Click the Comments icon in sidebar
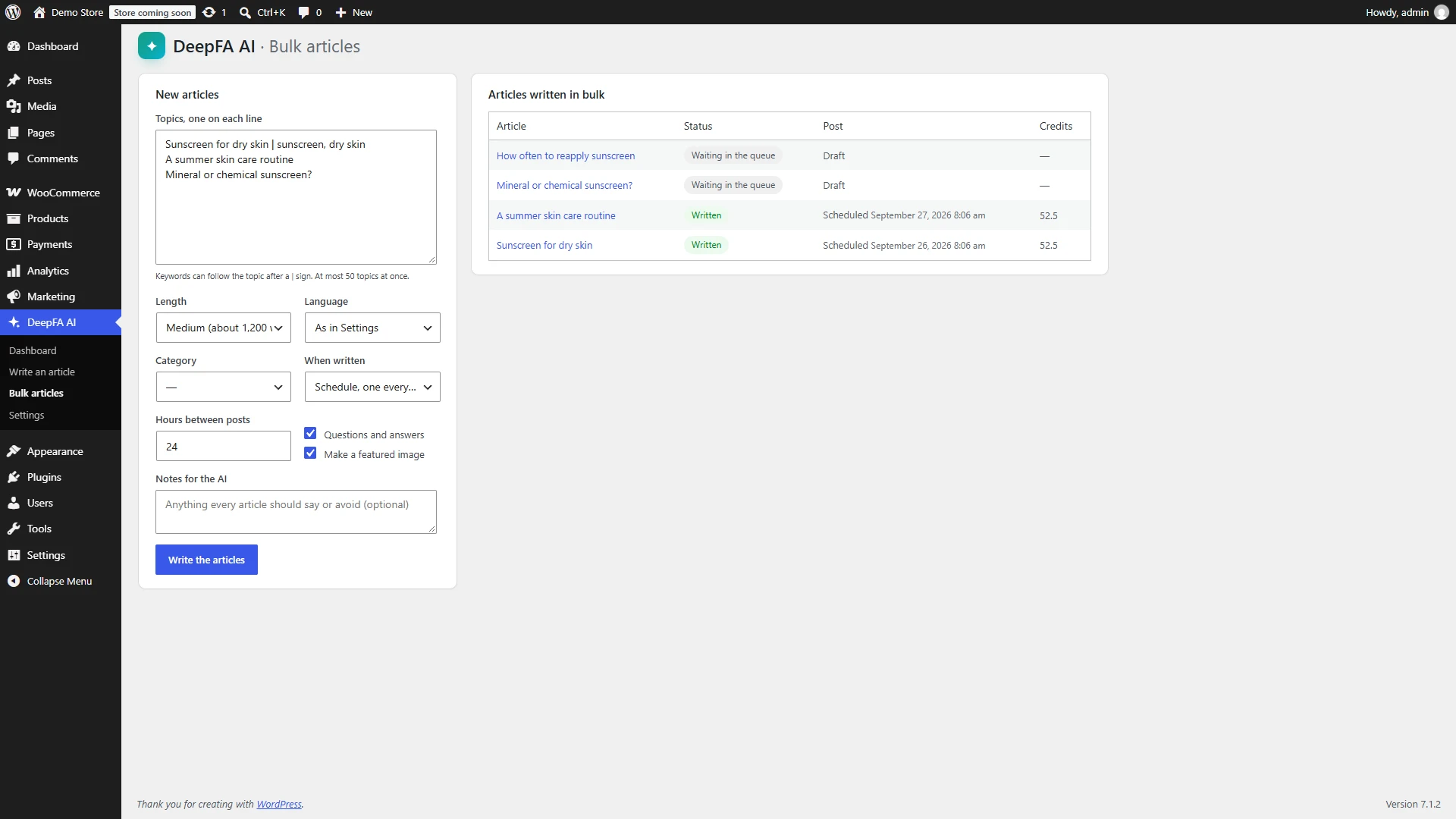 point(14,158)
